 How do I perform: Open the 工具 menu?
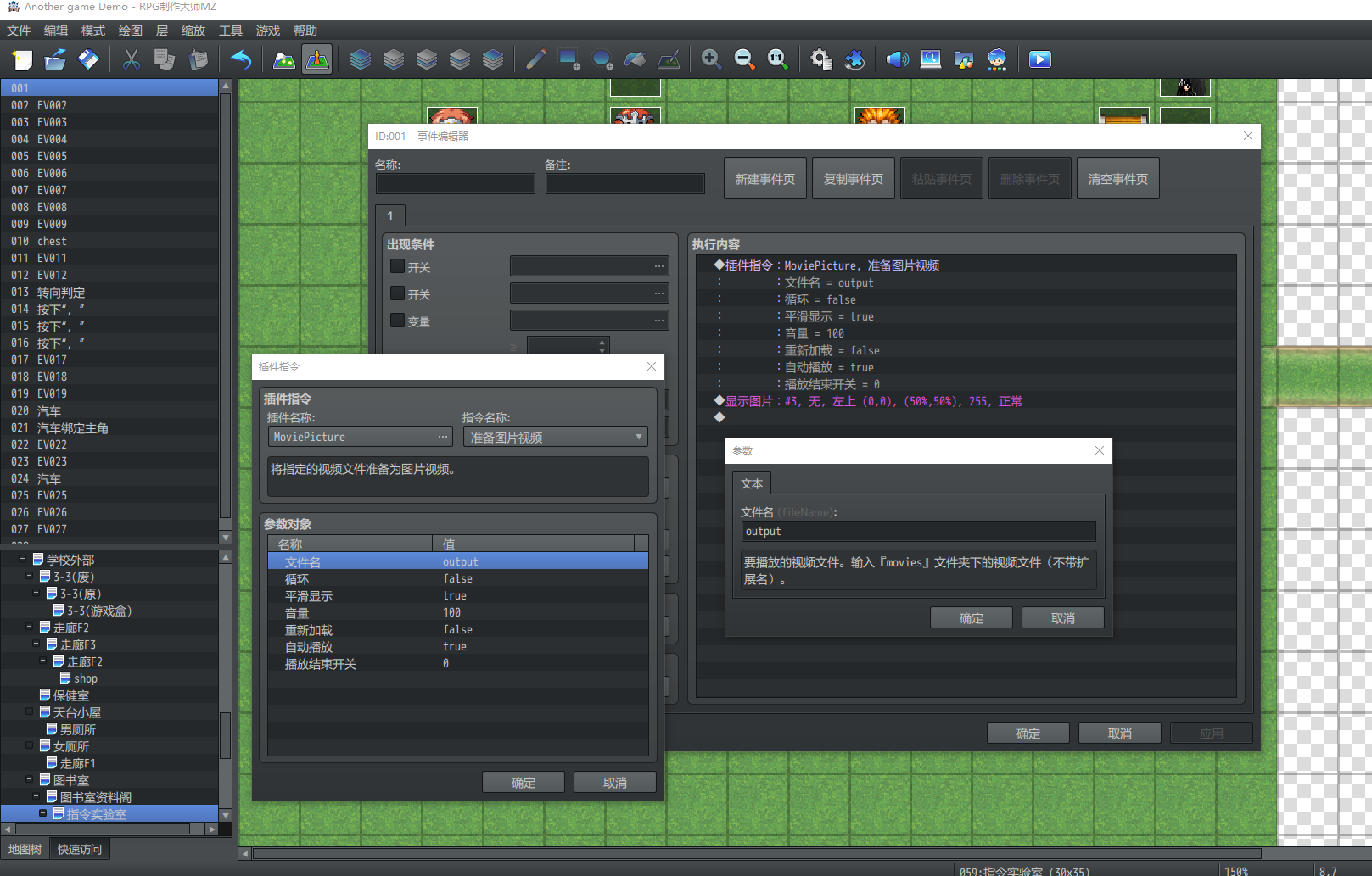(231, 31)
